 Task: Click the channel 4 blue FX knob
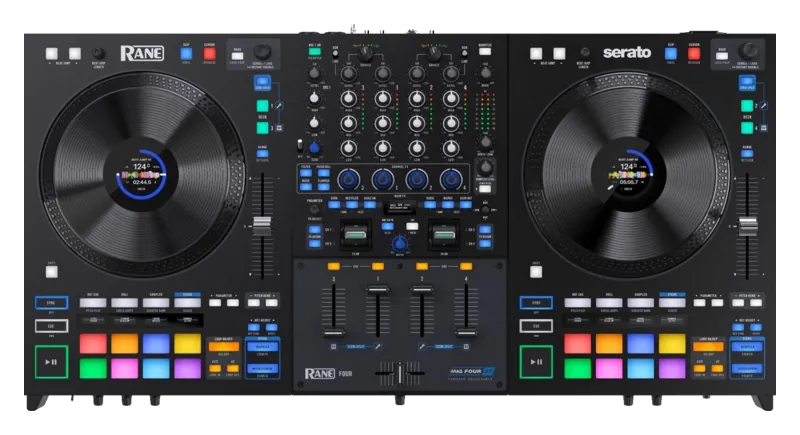(x=451, y=179)
